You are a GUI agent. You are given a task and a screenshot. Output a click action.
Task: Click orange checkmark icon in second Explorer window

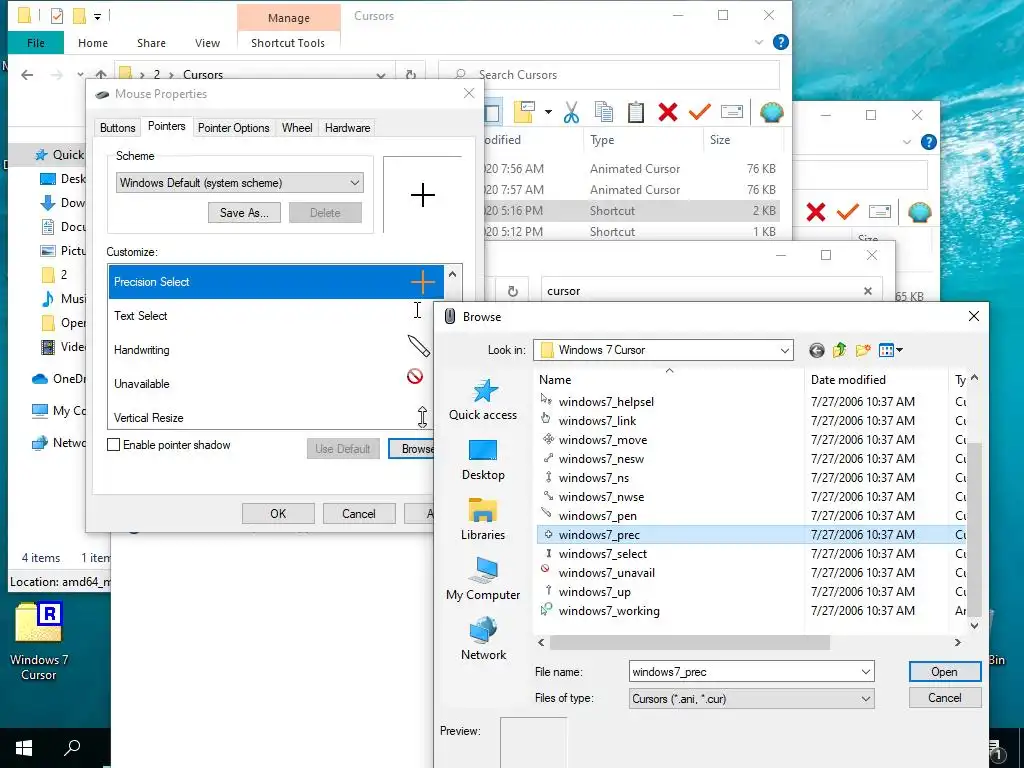click(x=848, y=212)
